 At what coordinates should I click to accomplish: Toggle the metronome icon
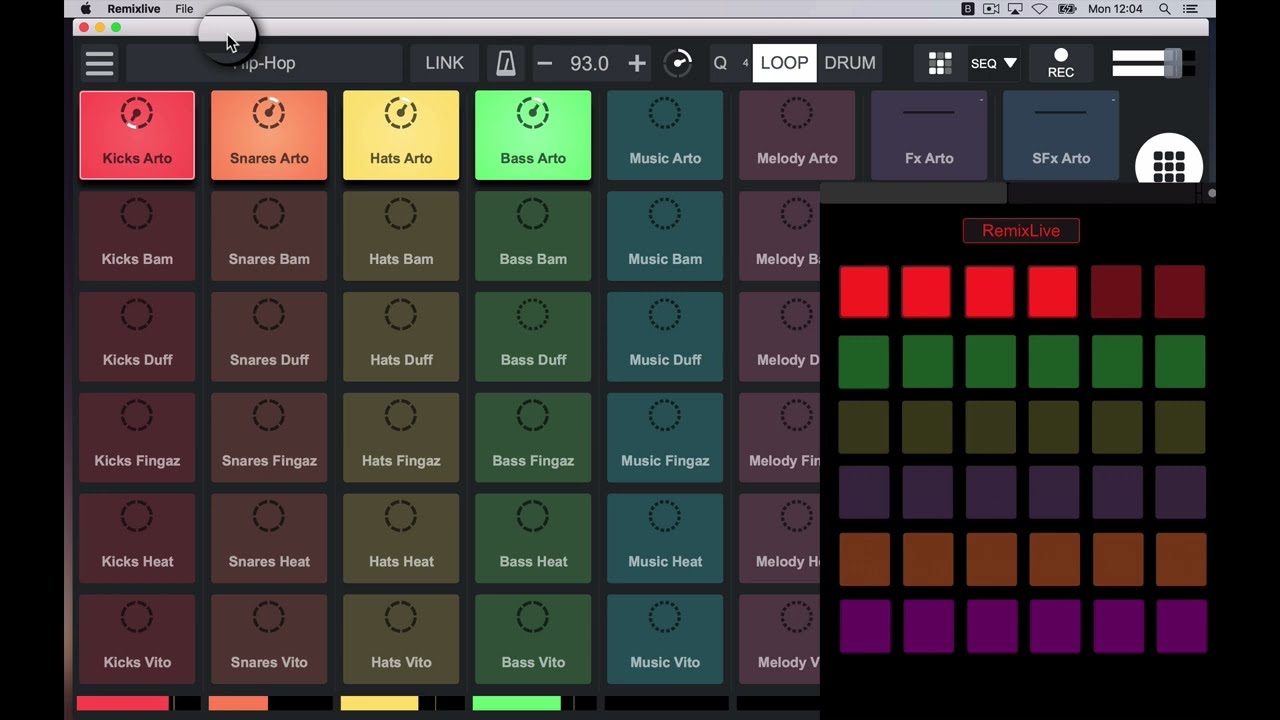coord(506,63)
